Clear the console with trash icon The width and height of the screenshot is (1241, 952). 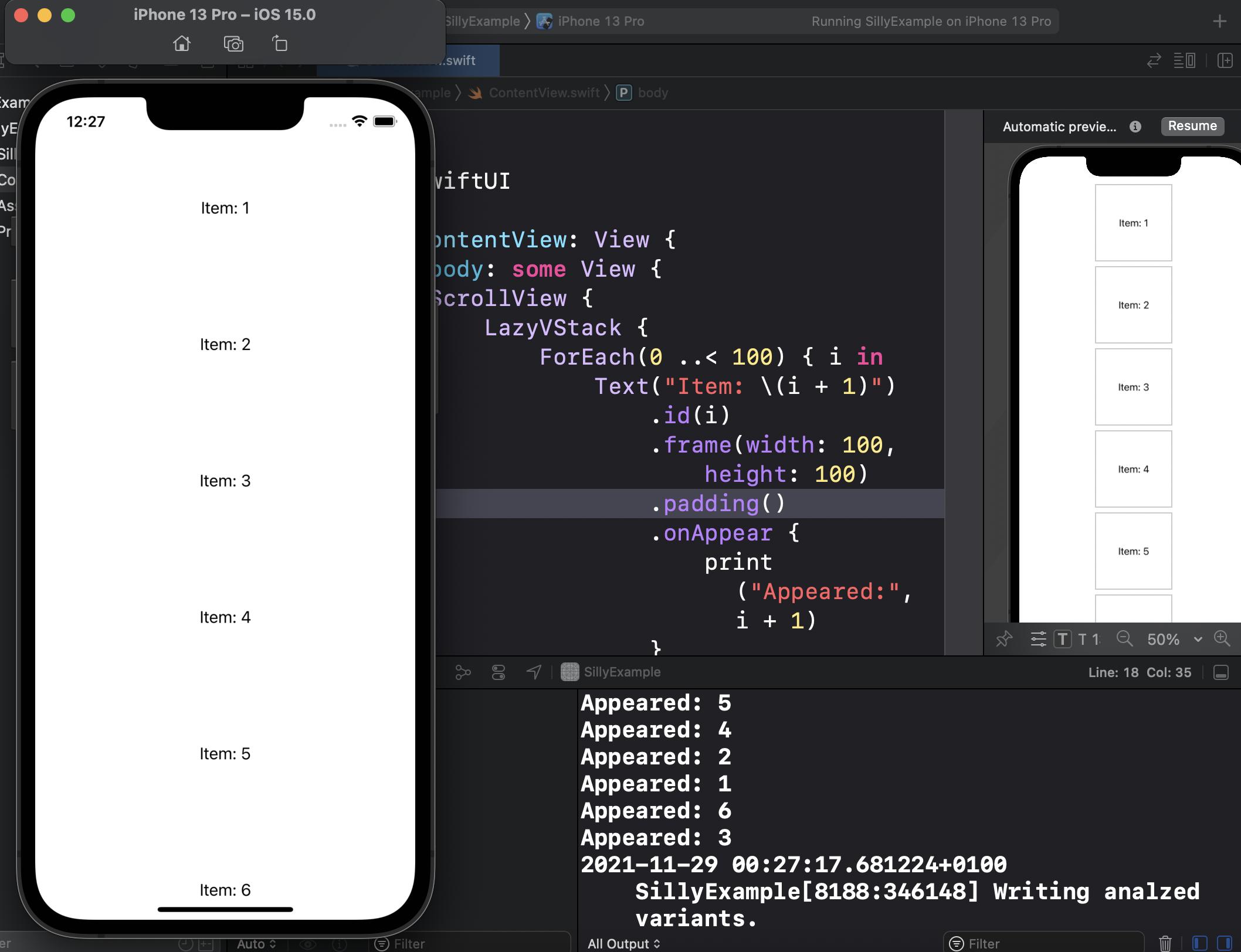click(1165, 943)
